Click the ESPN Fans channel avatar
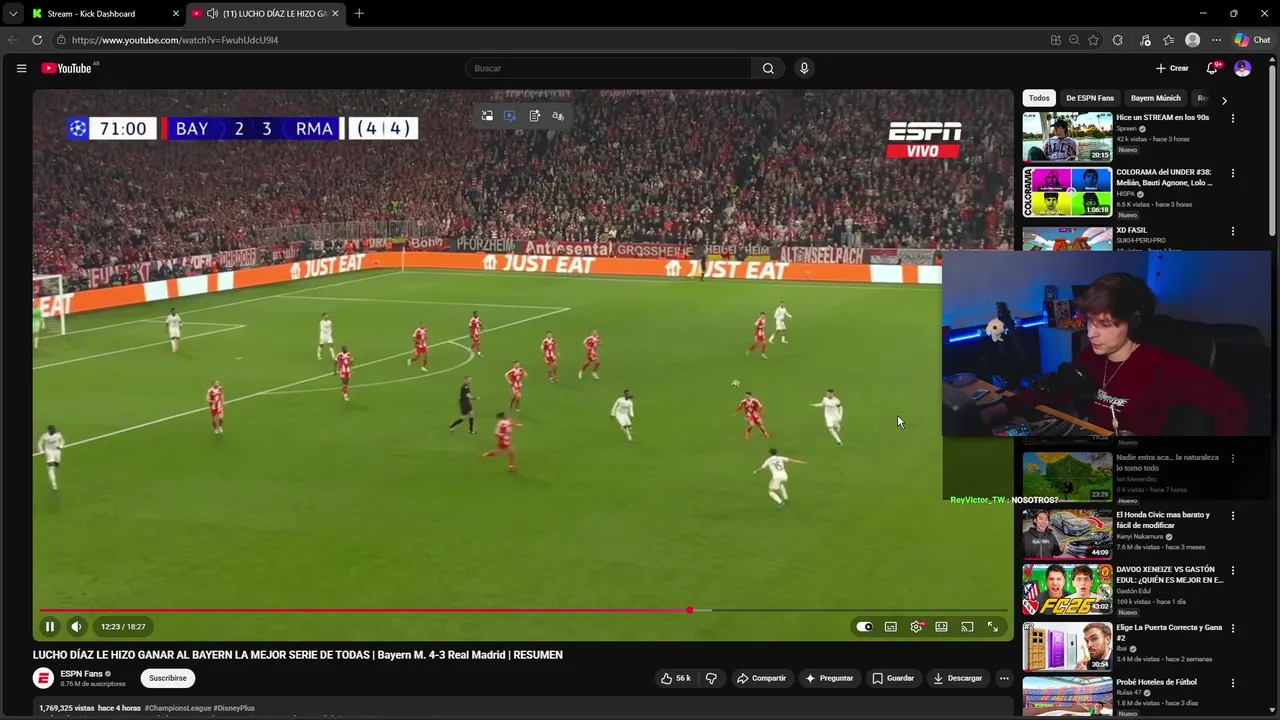 43,678
